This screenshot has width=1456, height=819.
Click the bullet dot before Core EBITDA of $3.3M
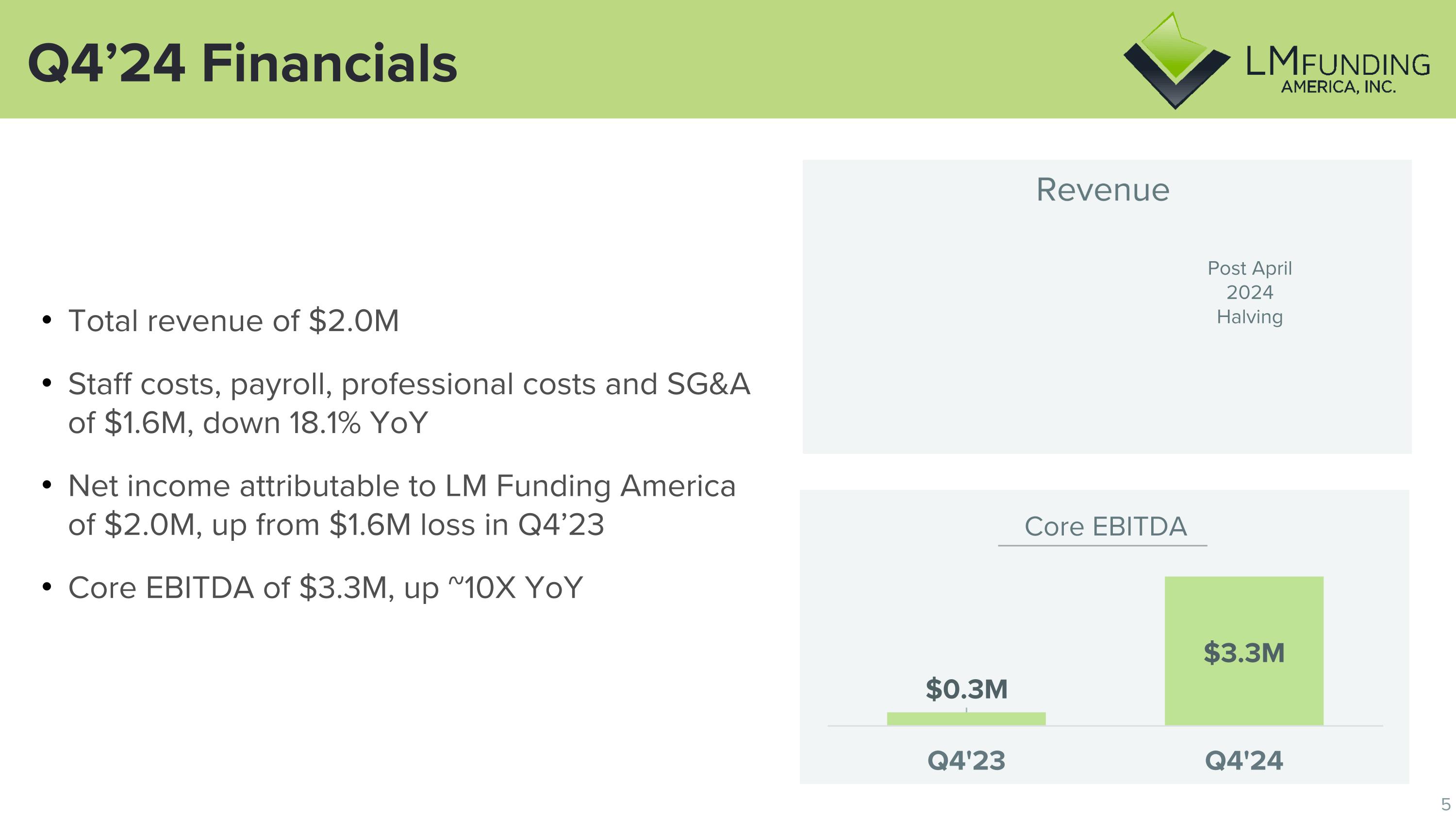point(47,586)
